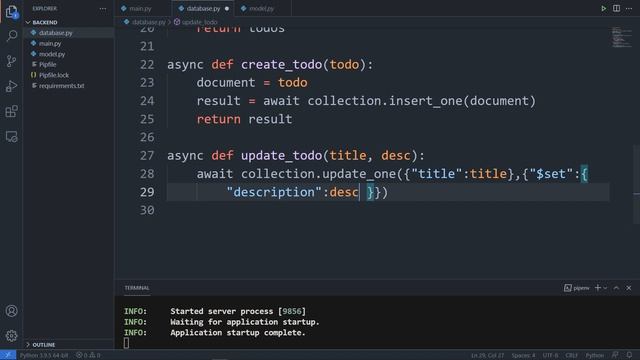Image resolution: width=640 pixels, height=360 pixels.
Task: Select the pipenv terminal profile label
Action: point(577,288)
